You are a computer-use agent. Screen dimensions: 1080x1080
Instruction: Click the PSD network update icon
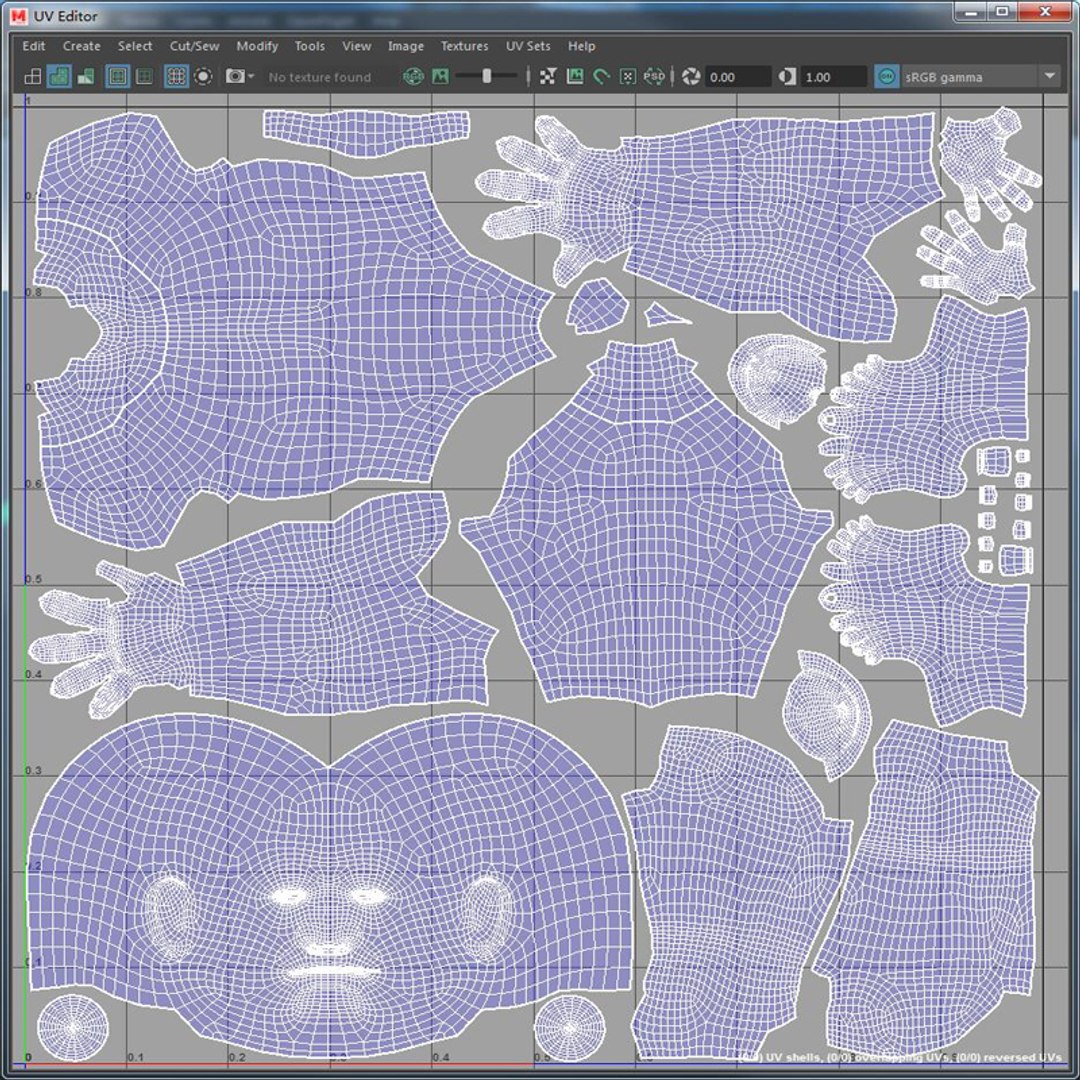click(654, 76)
